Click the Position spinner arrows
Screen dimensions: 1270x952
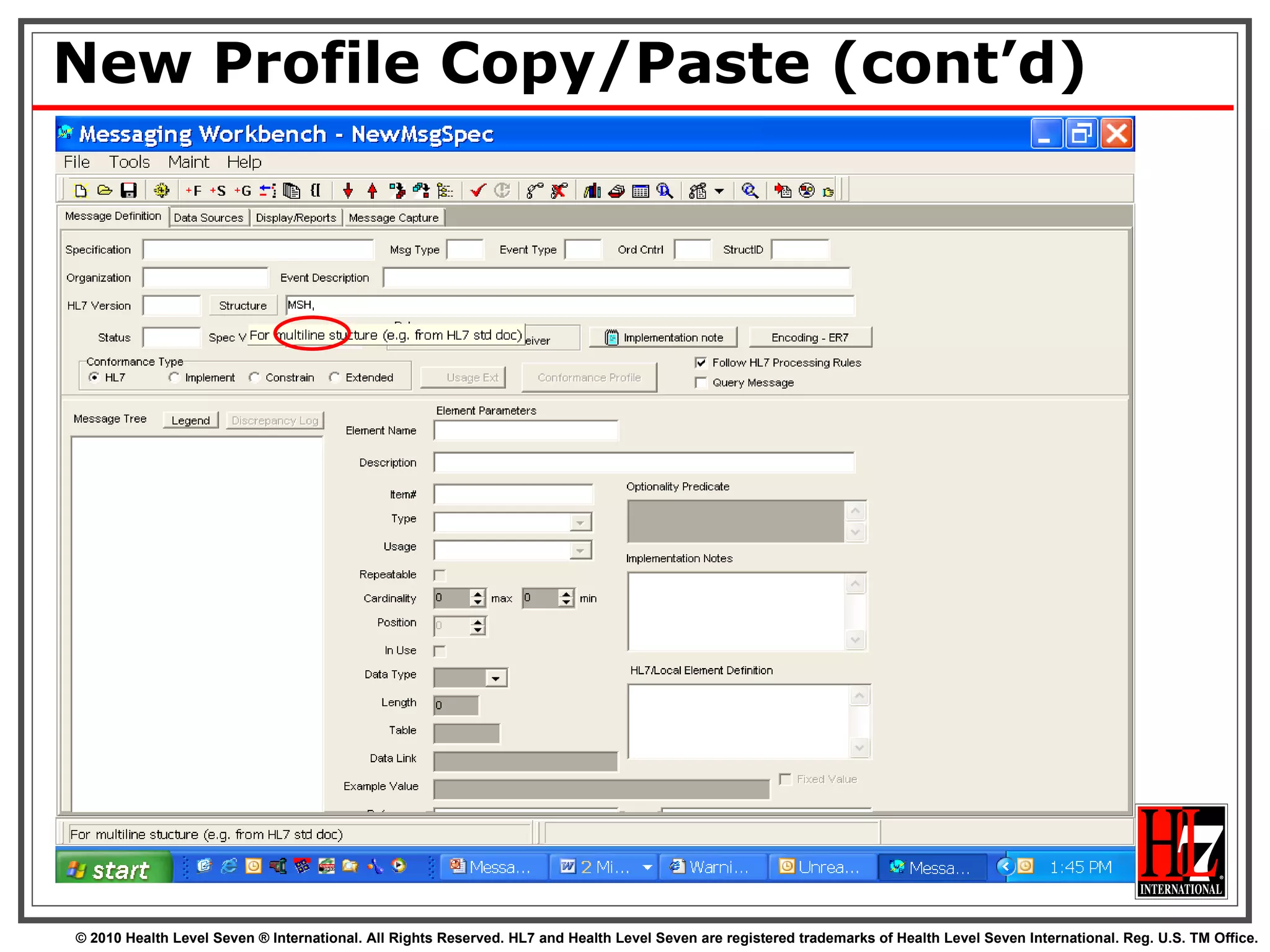(477, 626)
